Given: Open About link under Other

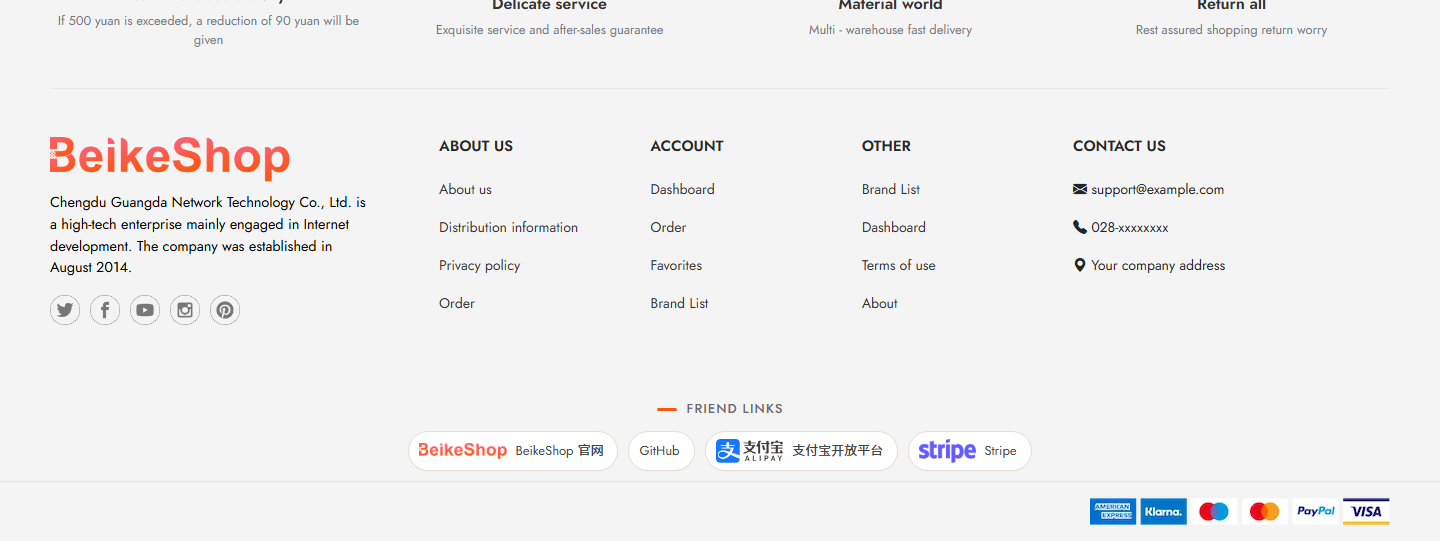Looking at the screenshot, I should (880, 303).
